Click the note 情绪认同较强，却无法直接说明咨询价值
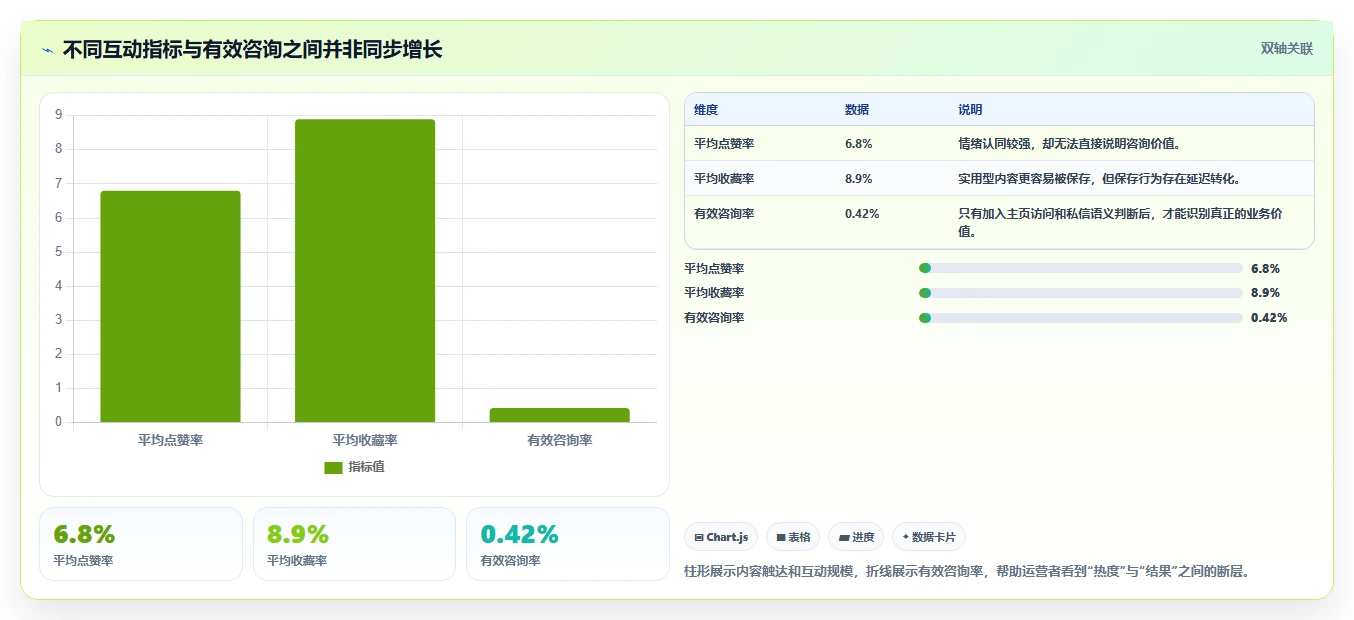Viewport: 1354px width, 620px height. [x=1070, y=143]
